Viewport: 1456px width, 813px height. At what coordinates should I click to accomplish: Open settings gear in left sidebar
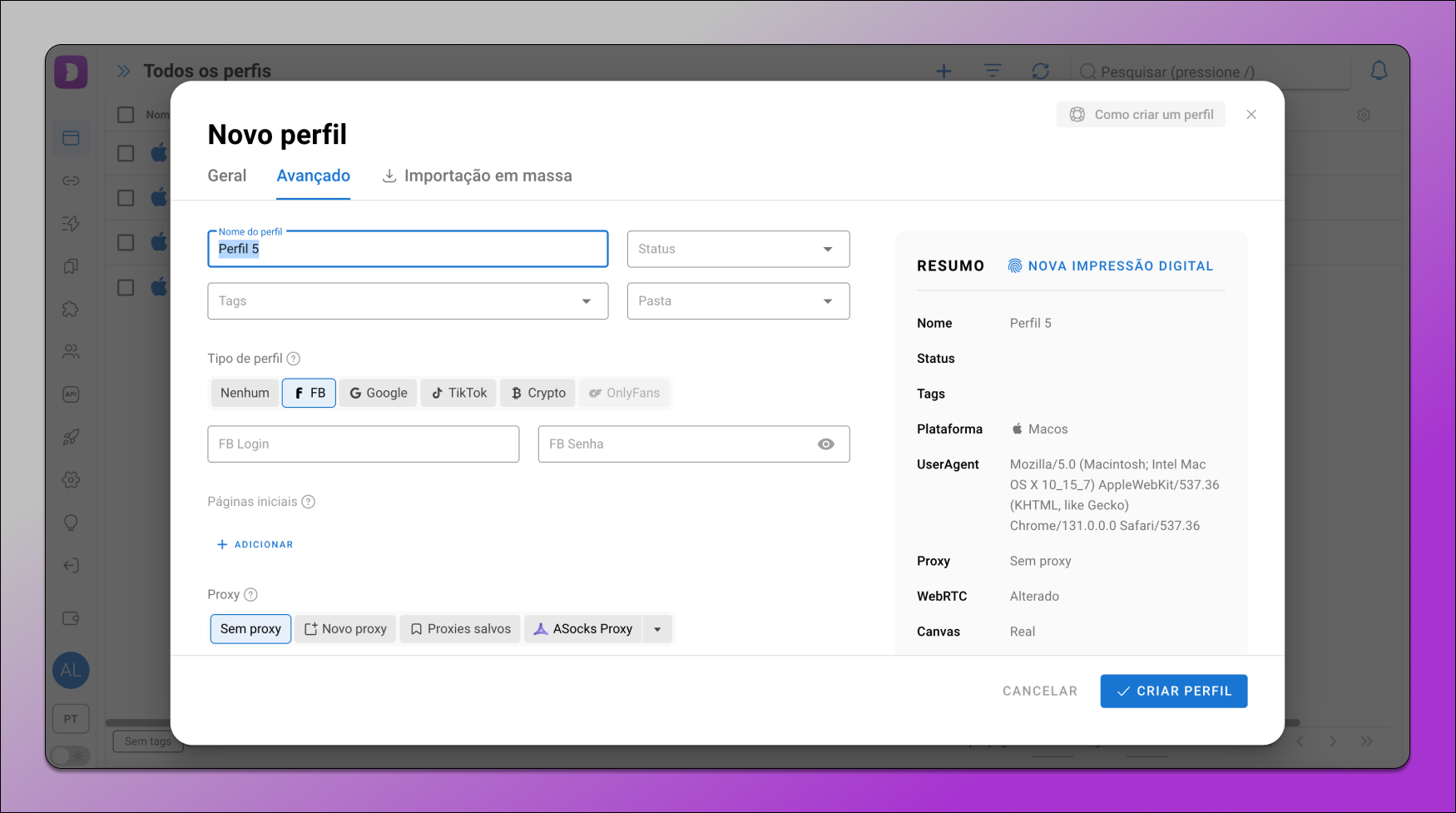pos(71,480)
